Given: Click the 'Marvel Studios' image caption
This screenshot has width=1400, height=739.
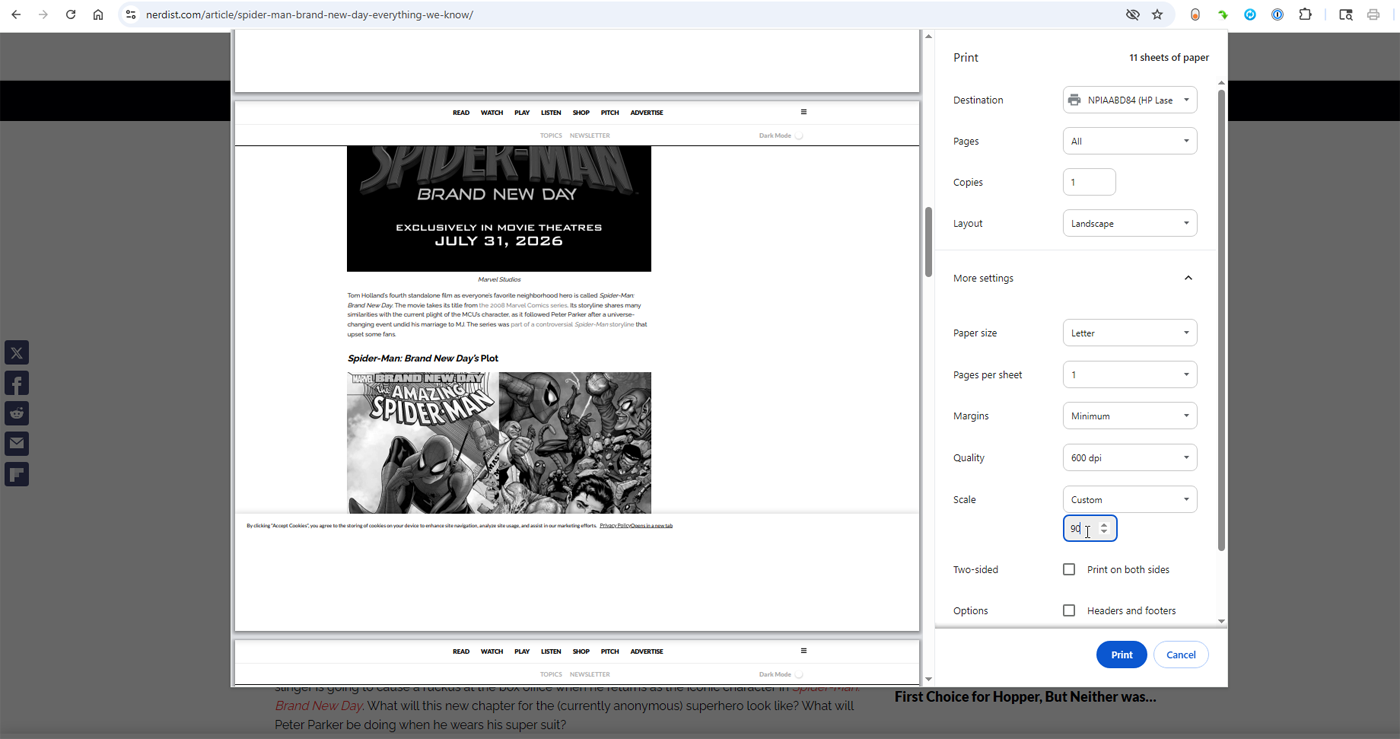Looking at the screenshot, I should tap(499, 280).
